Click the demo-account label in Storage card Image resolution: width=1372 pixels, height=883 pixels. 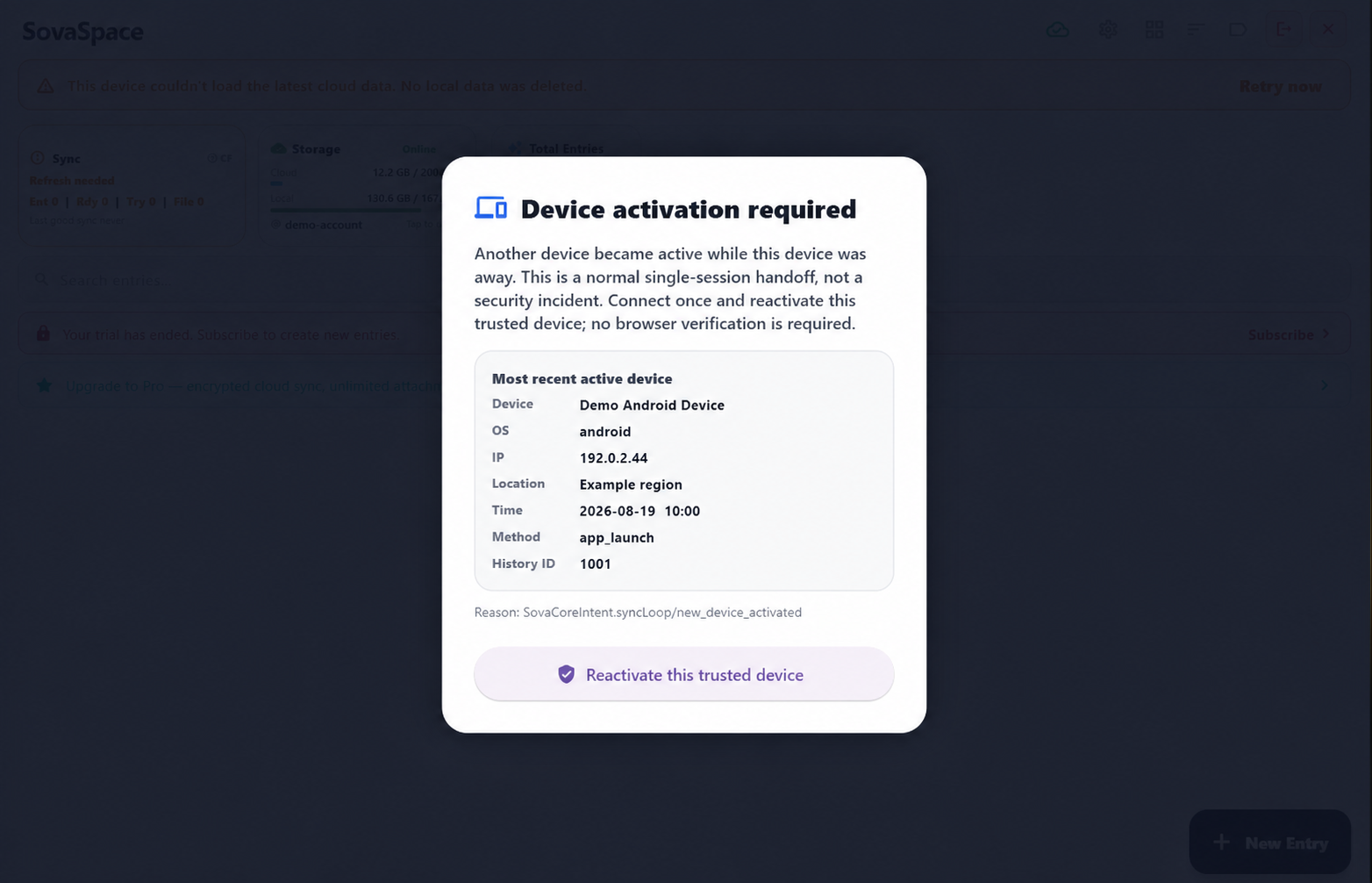click(323, 225)
